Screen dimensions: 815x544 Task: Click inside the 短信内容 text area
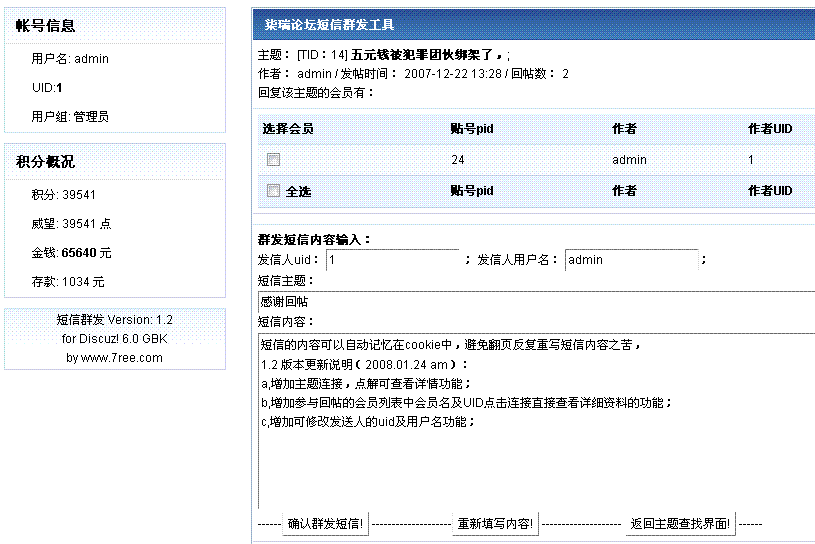[x=536, y=421]
